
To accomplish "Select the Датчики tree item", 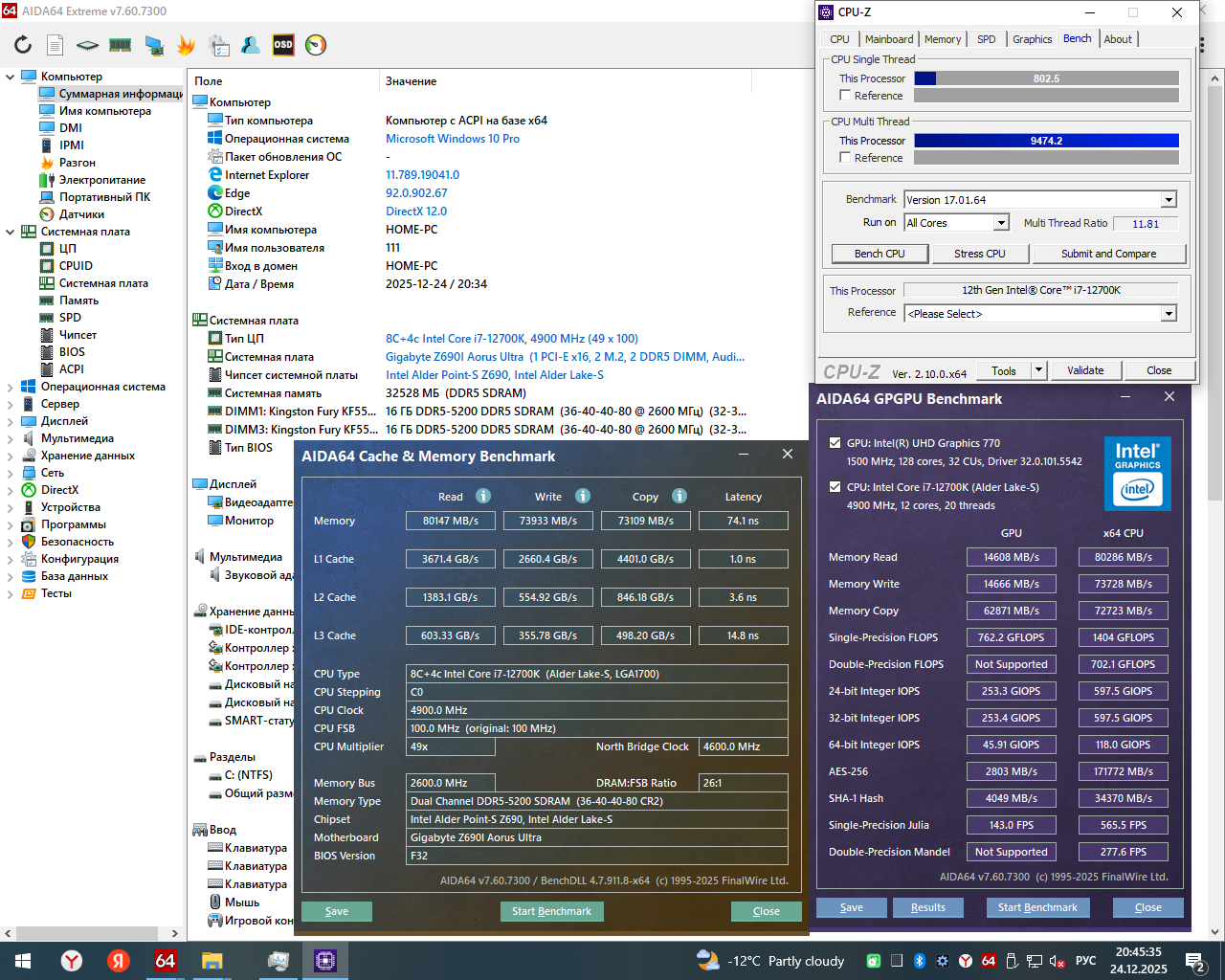I will pyautogui.click(x=82, y=214).
